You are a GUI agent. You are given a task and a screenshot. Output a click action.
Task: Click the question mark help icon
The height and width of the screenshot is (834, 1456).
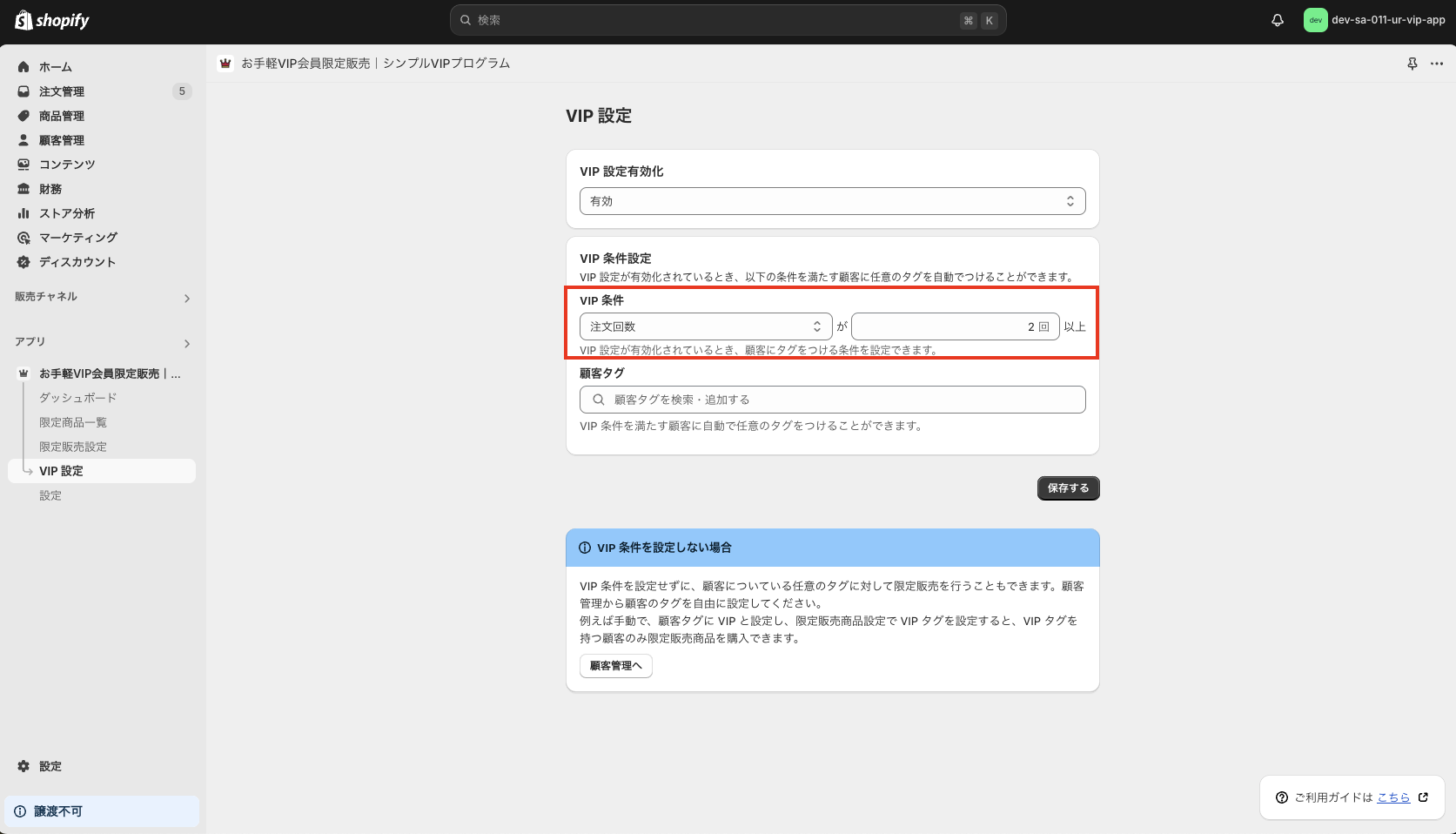pos(1282,797)
